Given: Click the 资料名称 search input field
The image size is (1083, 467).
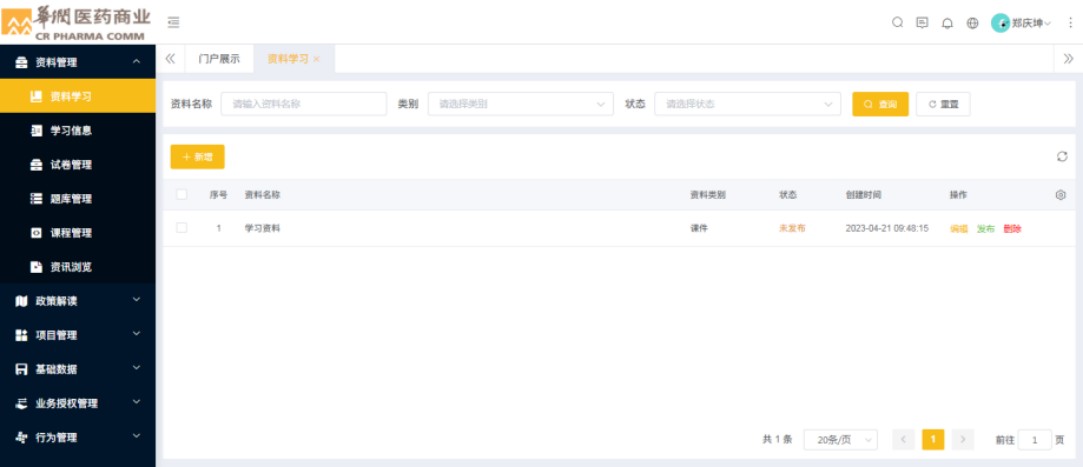Looking at the screenshot, I should click(x=303, y=104).
